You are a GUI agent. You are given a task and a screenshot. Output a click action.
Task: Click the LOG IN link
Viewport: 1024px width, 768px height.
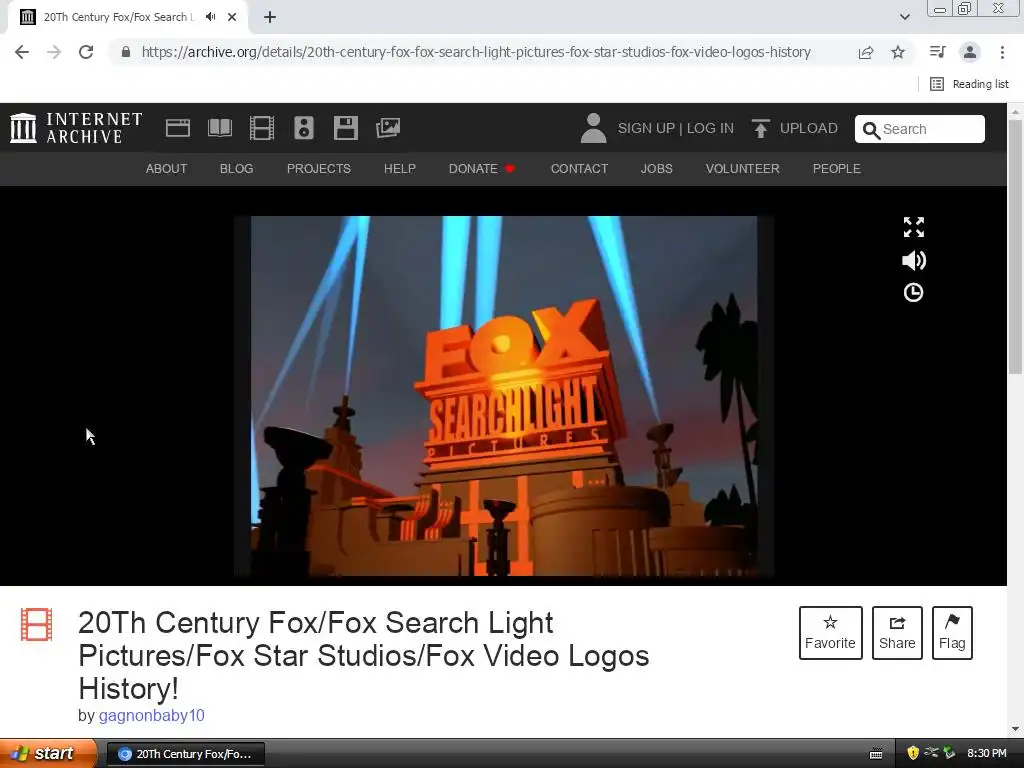(x=710, y=128)
